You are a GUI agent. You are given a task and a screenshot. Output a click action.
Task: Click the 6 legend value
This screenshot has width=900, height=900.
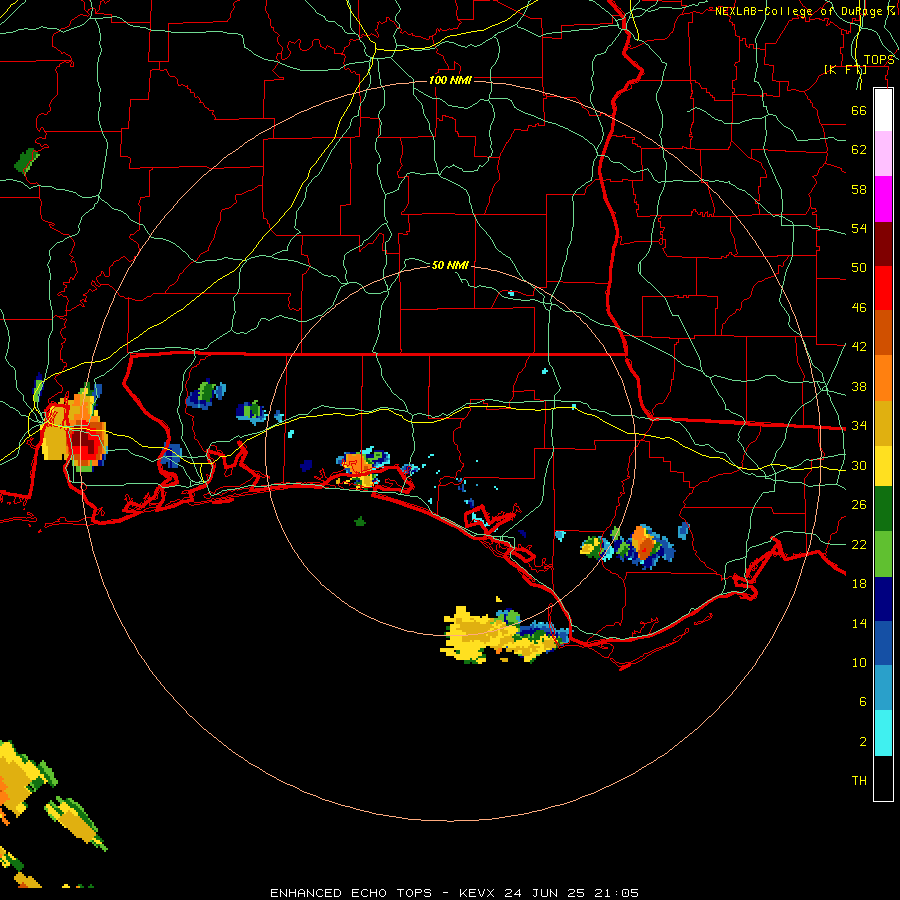(862, 701)
